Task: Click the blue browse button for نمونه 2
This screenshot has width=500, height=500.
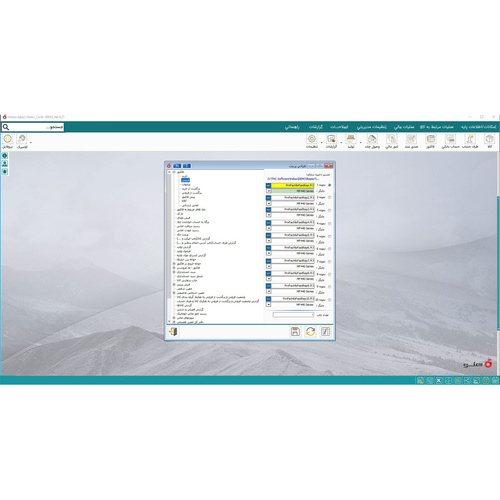Action: click(x=268, y=198)
